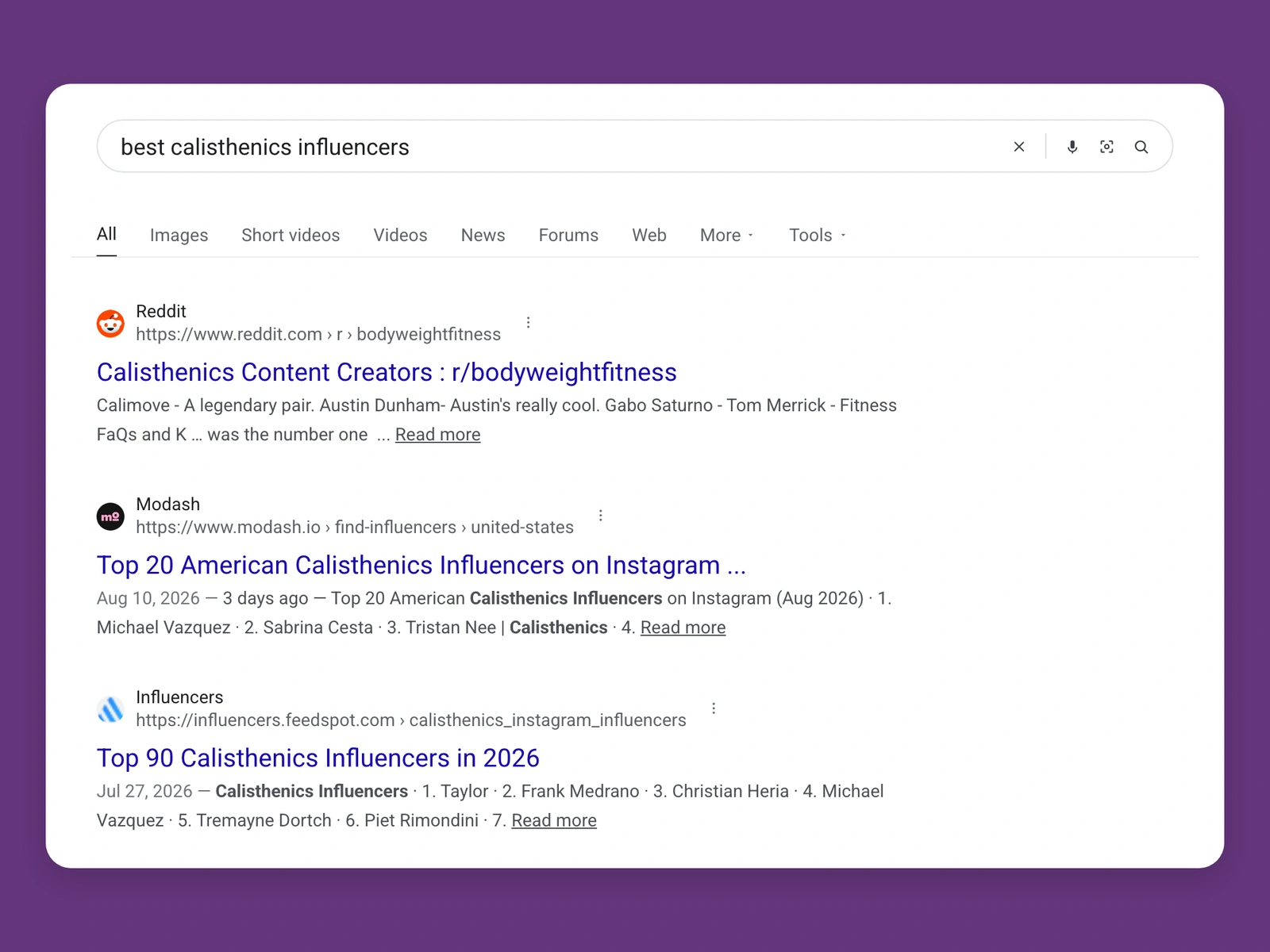This screenshot has height=952, width=1270.
Task: Click the influencers.feedspot.com URL text
Action: (x=411, y=720)
